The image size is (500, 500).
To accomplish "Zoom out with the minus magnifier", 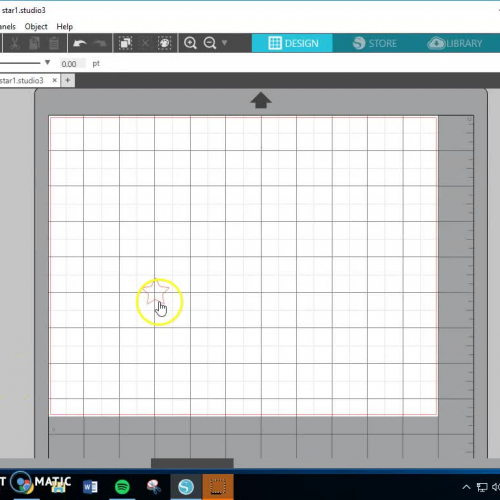I will (210, 43).
